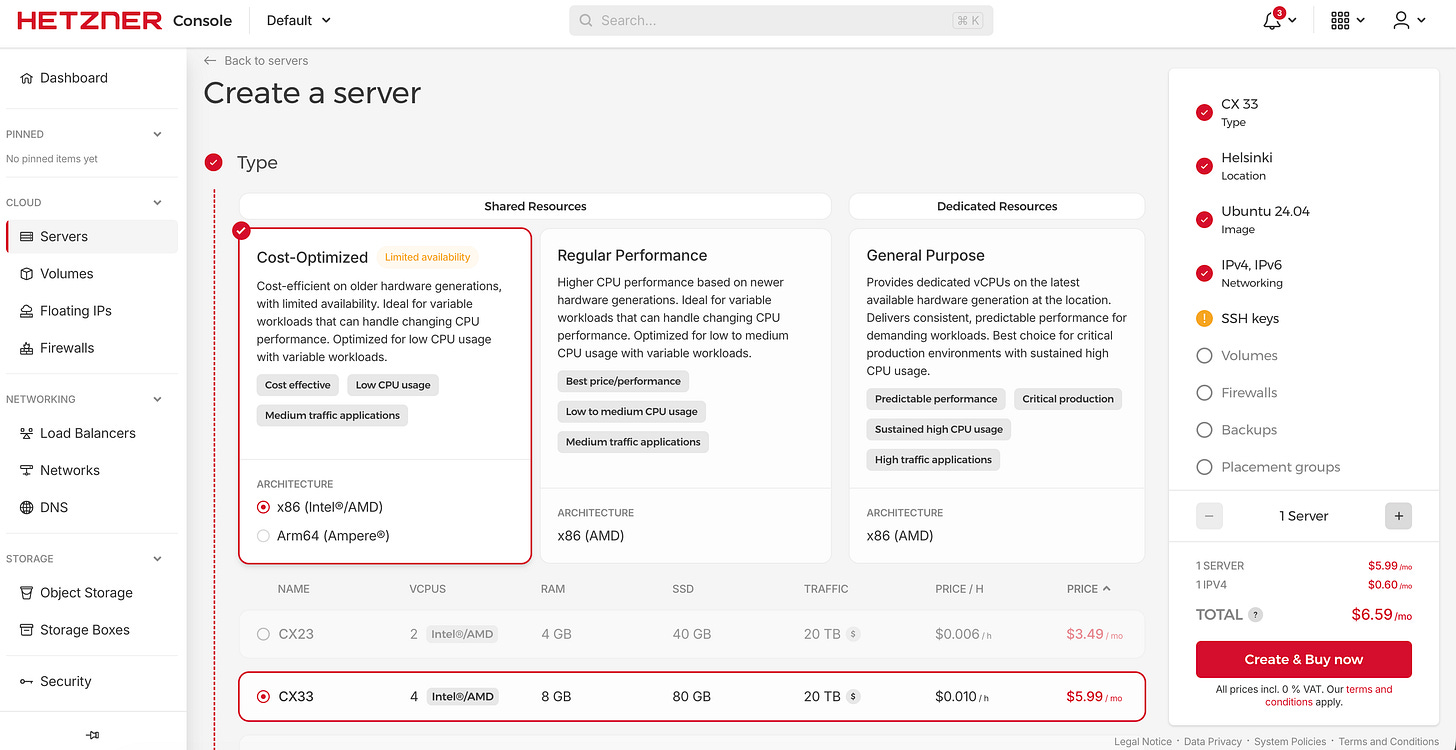The width and height of the screenshot is (1456, 750).
Task: Collapse the PINNED sidebar section
Action: (157, 134)
